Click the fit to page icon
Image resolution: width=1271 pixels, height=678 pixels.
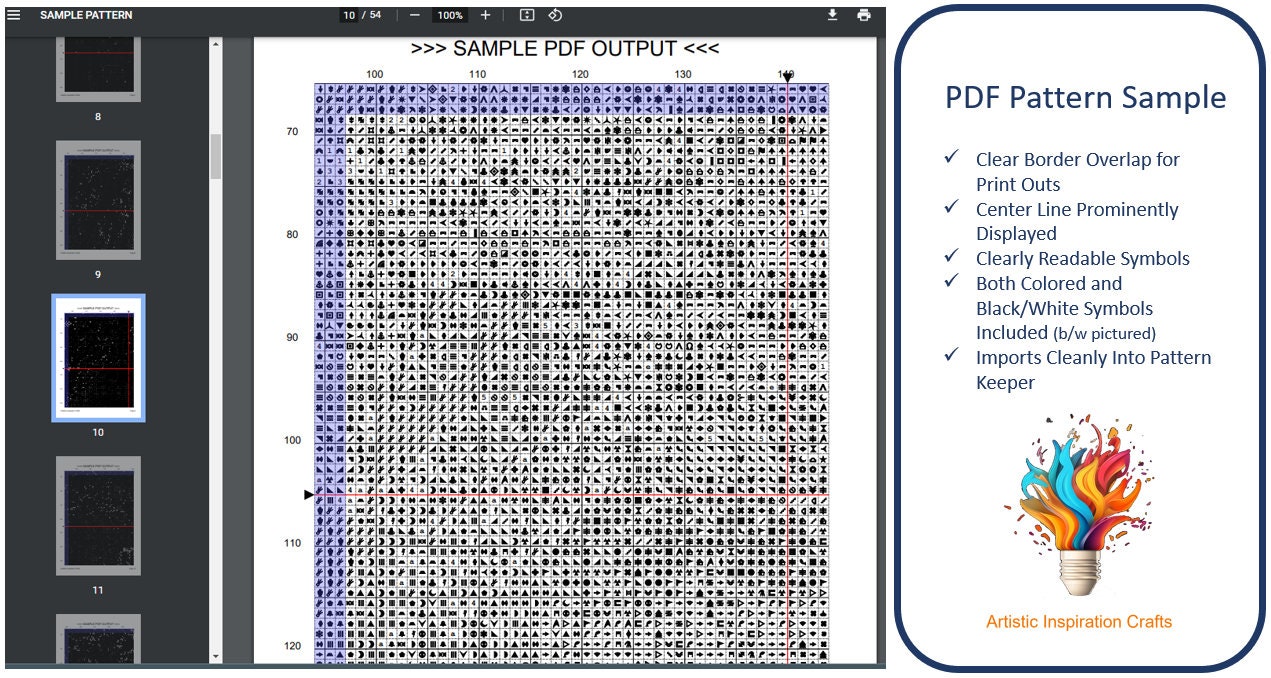tap(527, 15)
